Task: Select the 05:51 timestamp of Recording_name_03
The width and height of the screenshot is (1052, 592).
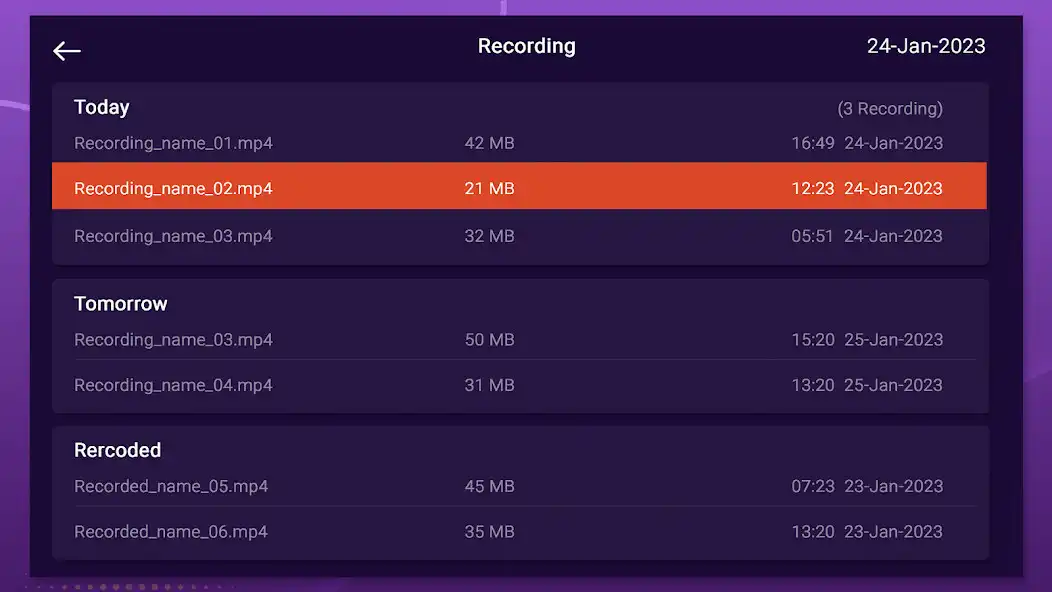Action: tap(813, 236)
